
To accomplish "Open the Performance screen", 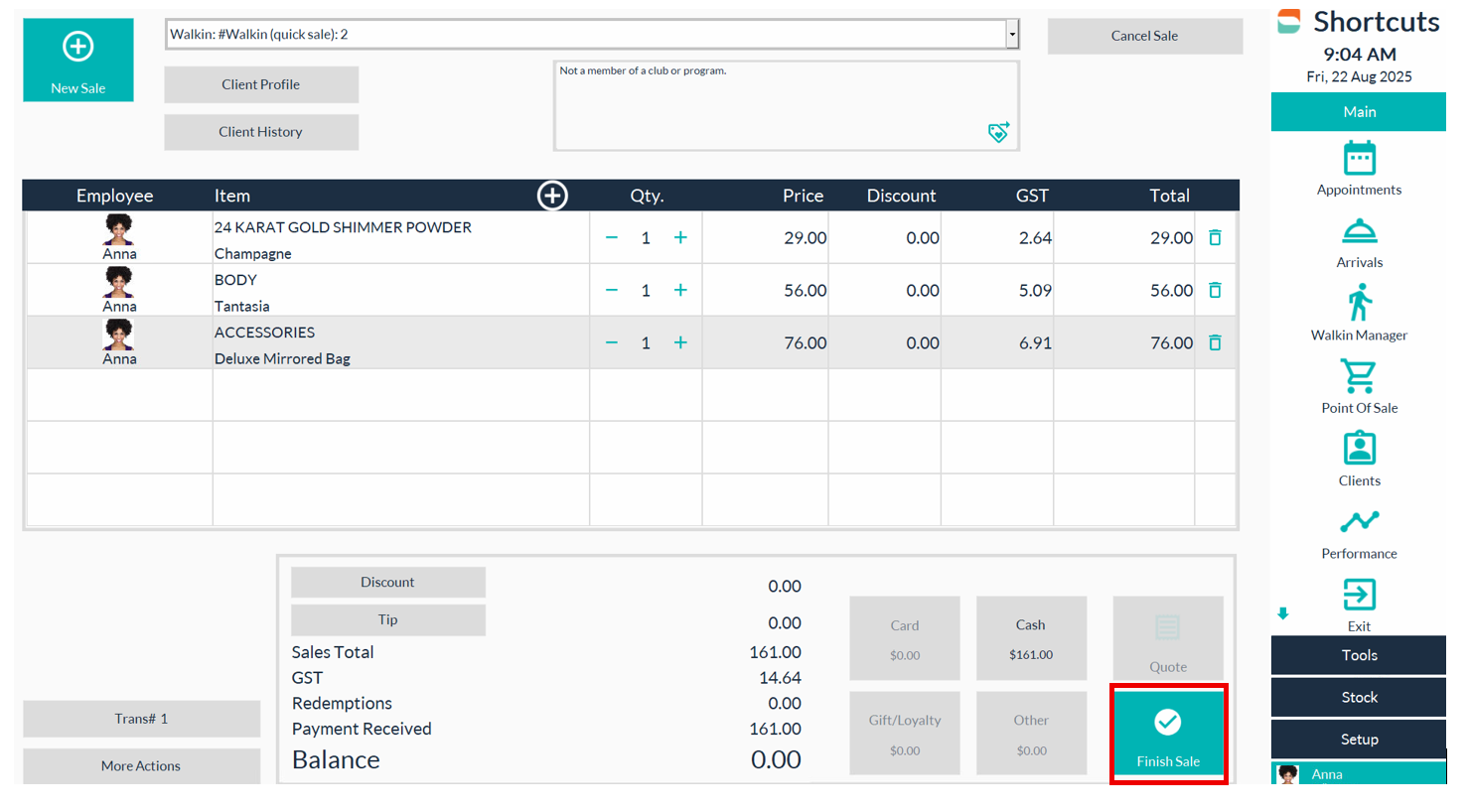I will pyautogui.click(x=1359, y=533).
